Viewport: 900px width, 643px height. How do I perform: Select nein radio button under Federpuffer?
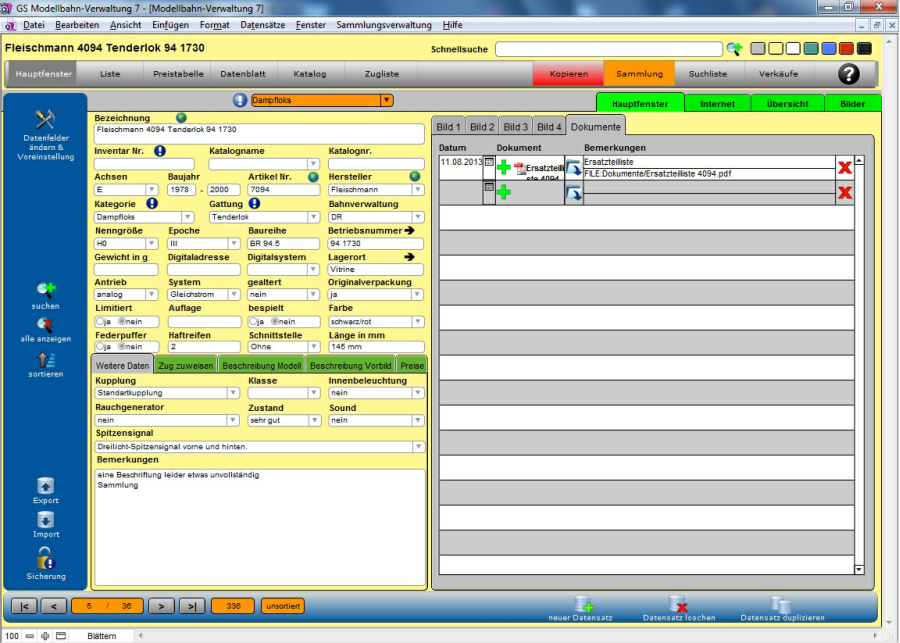(x=122, y=347)
